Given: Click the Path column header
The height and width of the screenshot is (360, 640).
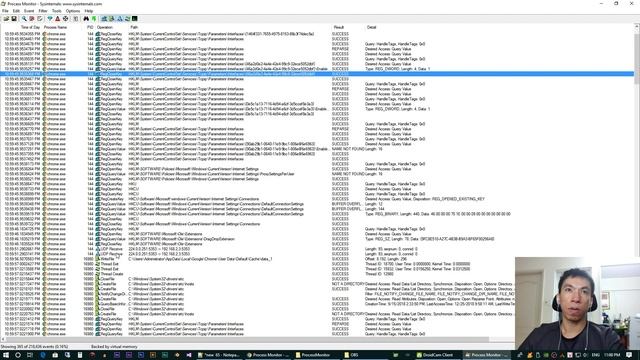Looking at the screenshot, I should 134,27.
